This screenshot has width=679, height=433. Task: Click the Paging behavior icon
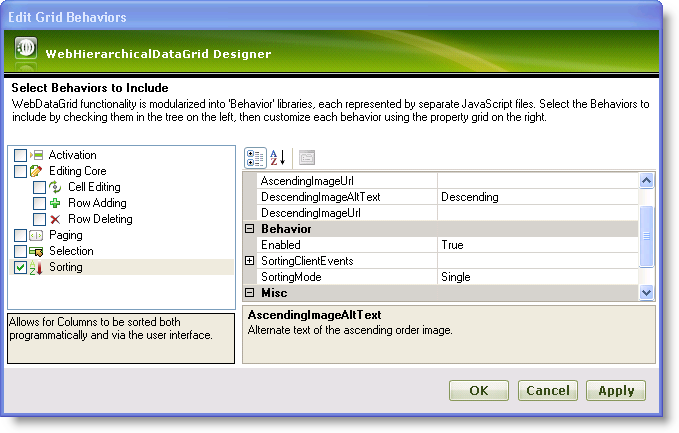(38, 235)
